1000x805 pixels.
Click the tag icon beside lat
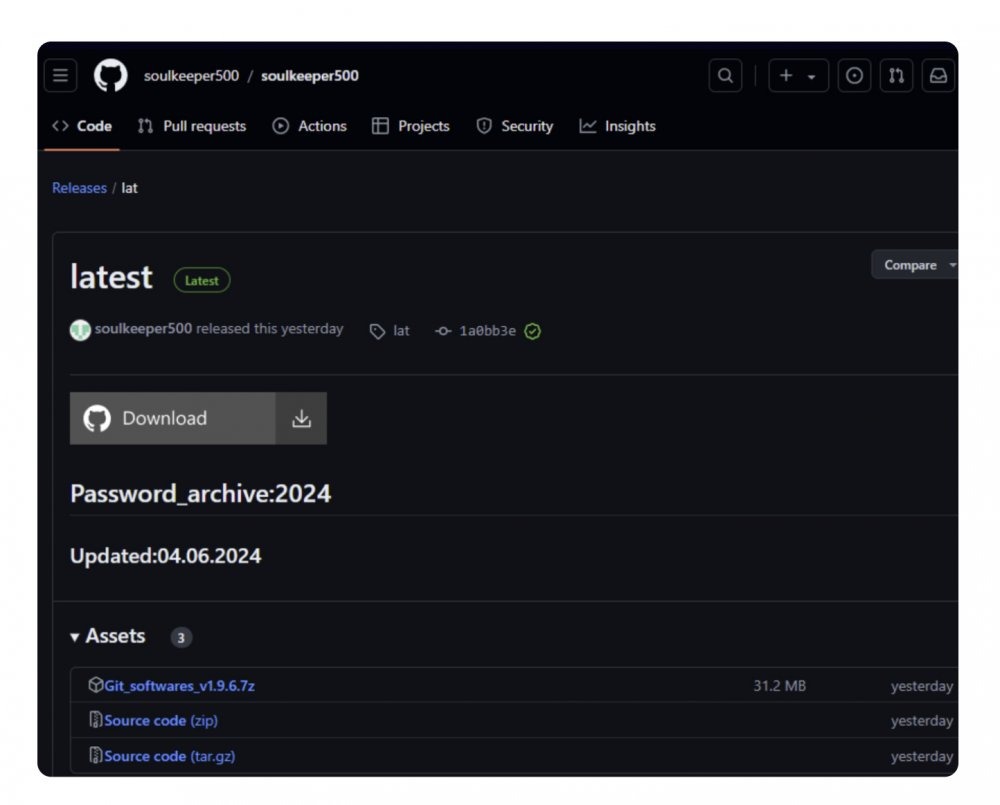[378, 331]
